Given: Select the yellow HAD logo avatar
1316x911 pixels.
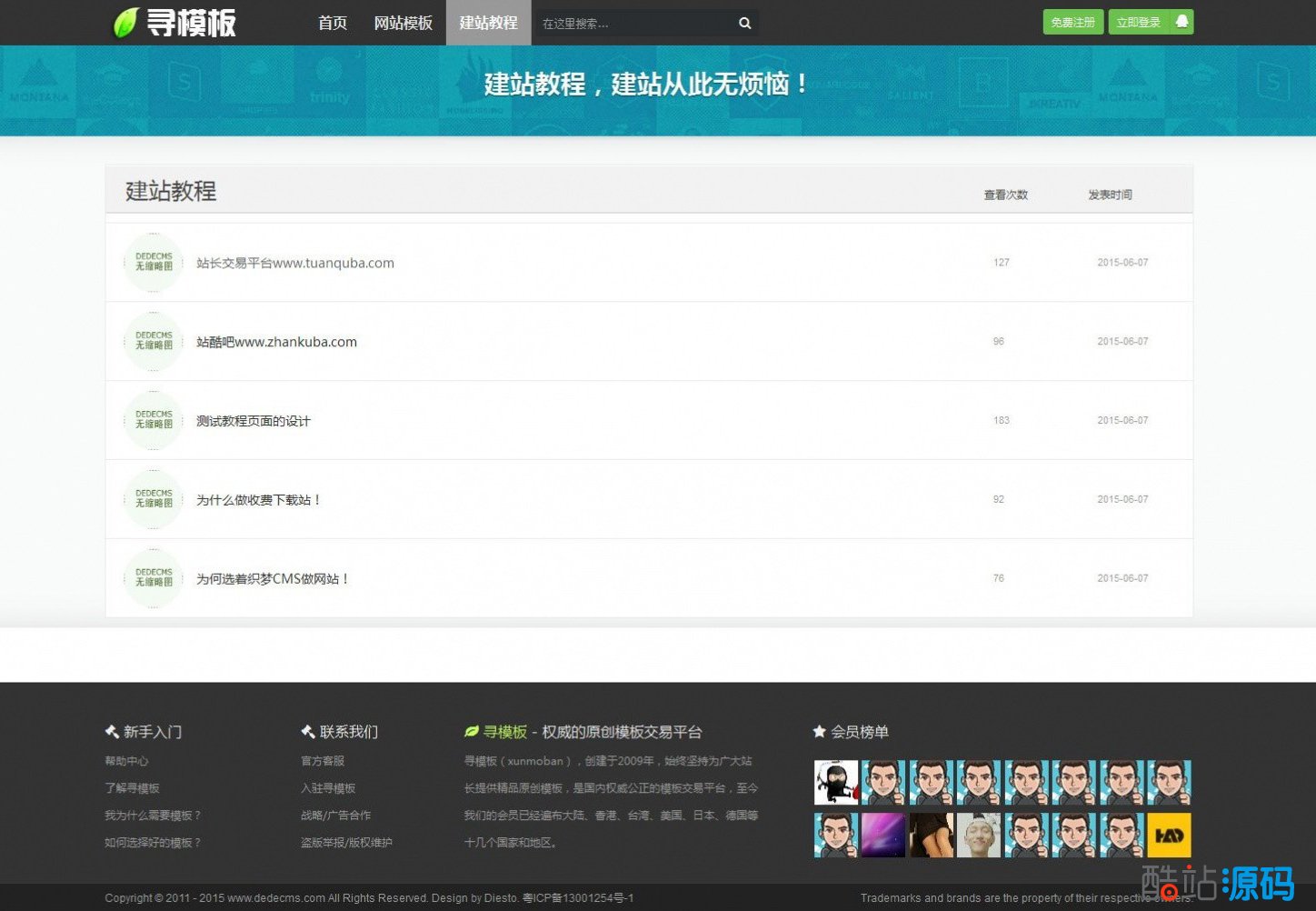Looking at the screenshot, I should coord(1169,836).
